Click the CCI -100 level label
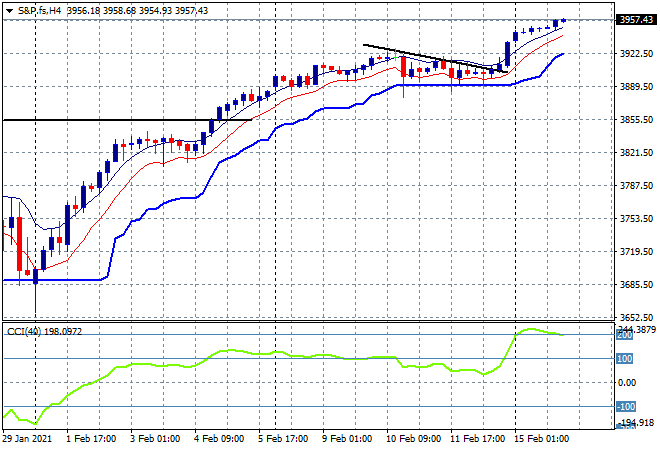This screenshot has width=660, height=450. pos(625,407)
